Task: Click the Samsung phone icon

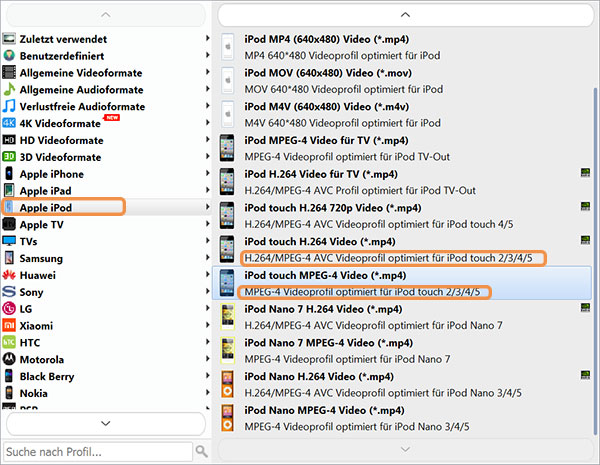Action: pos(9,258)
